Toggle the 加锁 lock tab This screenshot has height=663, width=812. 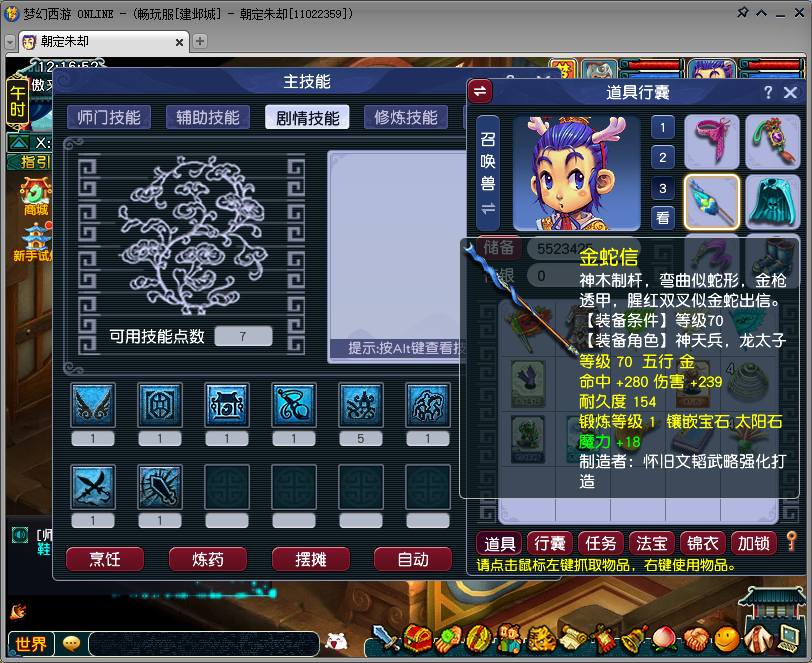753,543
